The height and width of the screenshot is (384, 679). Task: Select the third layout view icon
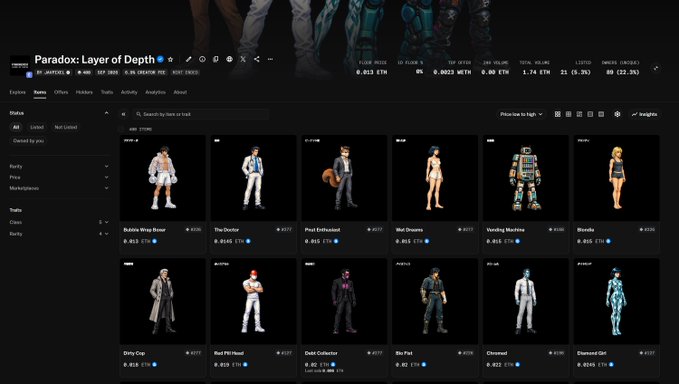pyautogui.click(x=579, y=114)
